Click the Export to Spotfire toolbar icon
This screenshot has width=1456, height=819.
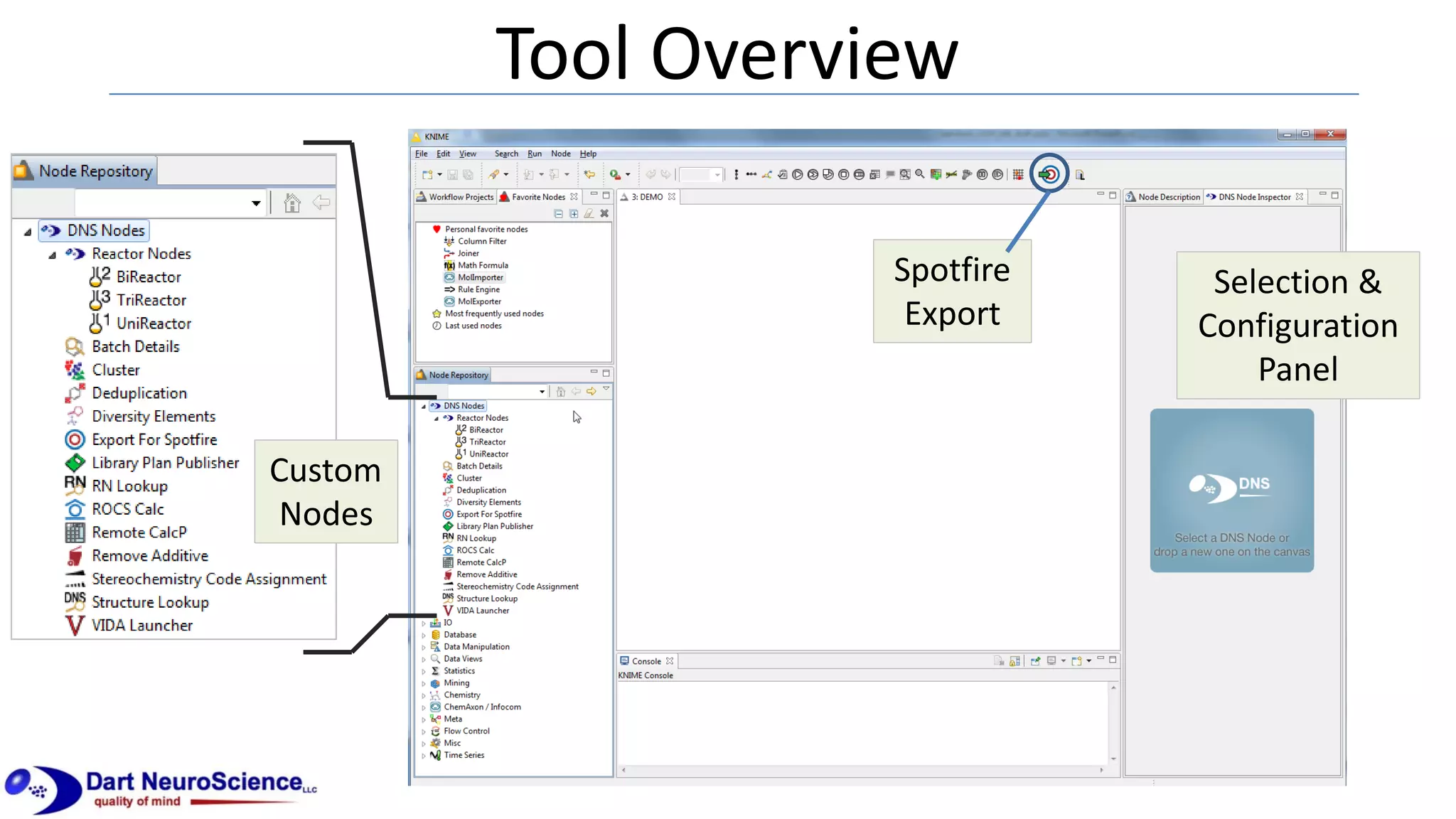pos(1049,174)
